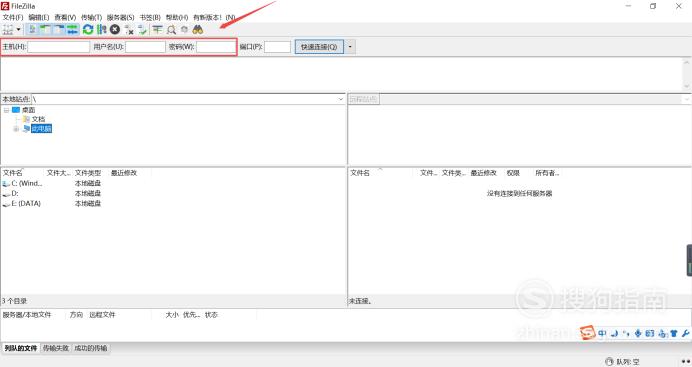
Task: Focus the 主机(H) host input field
Action: [59, 47]
